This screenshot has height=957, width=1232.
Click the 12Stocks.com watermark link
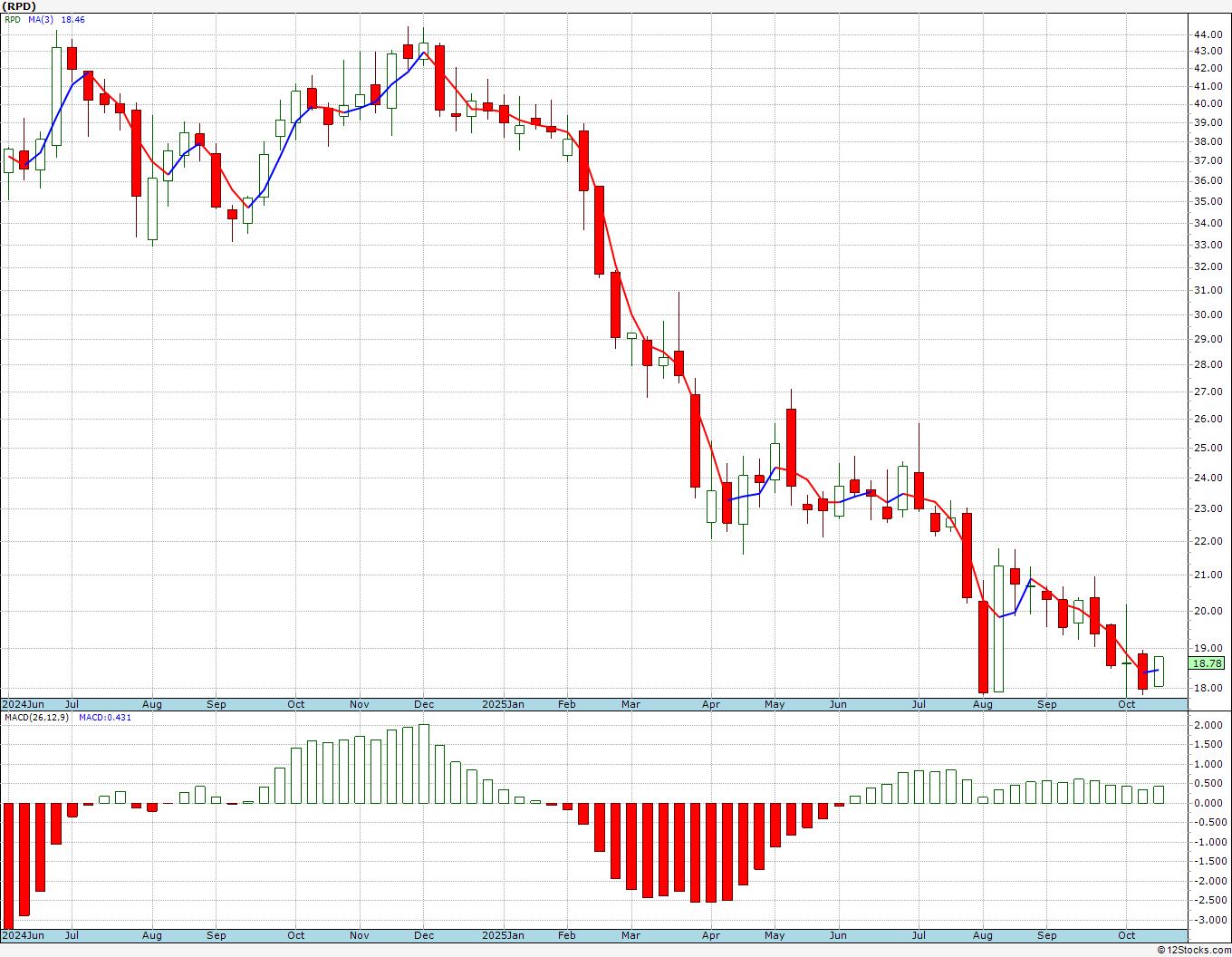(x=1194, y=950)
